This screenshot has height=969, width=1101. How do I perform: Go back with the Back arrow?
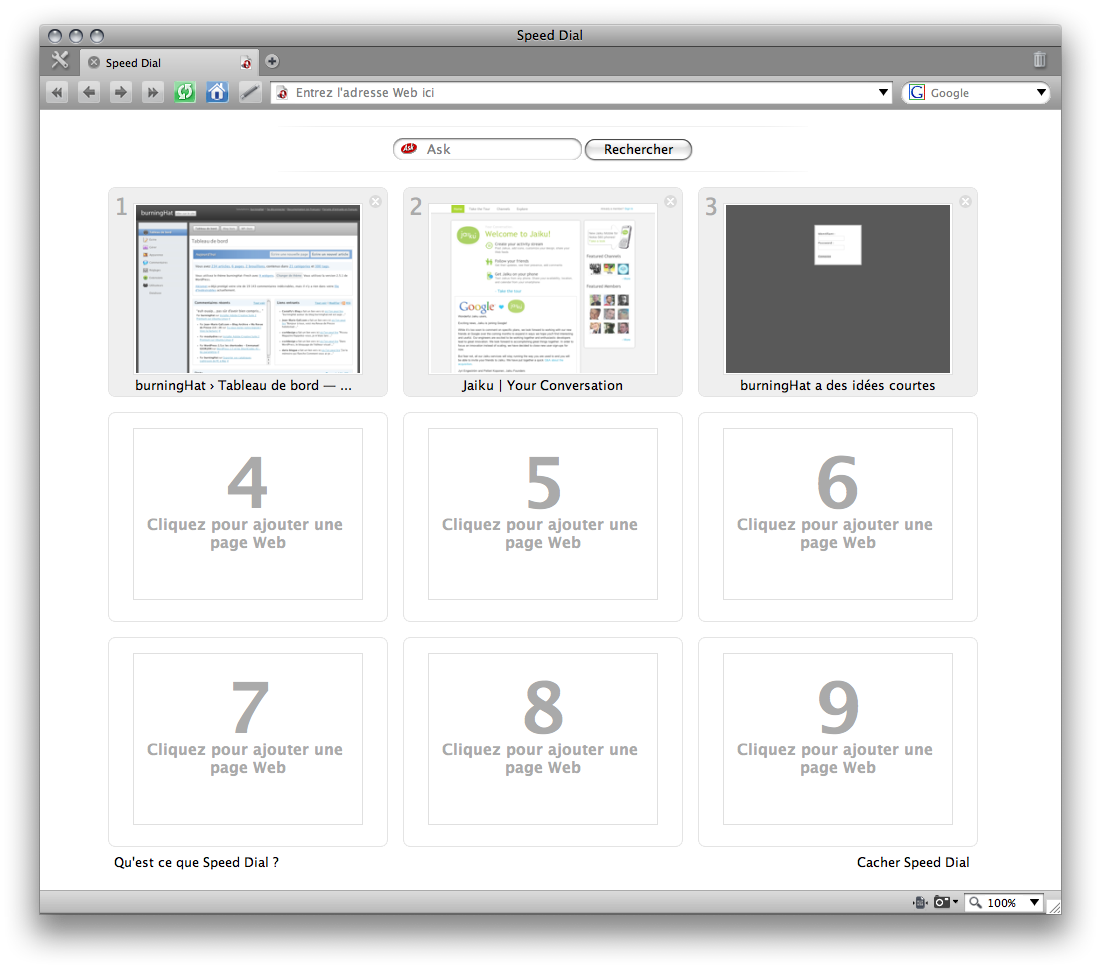point(89,92)
